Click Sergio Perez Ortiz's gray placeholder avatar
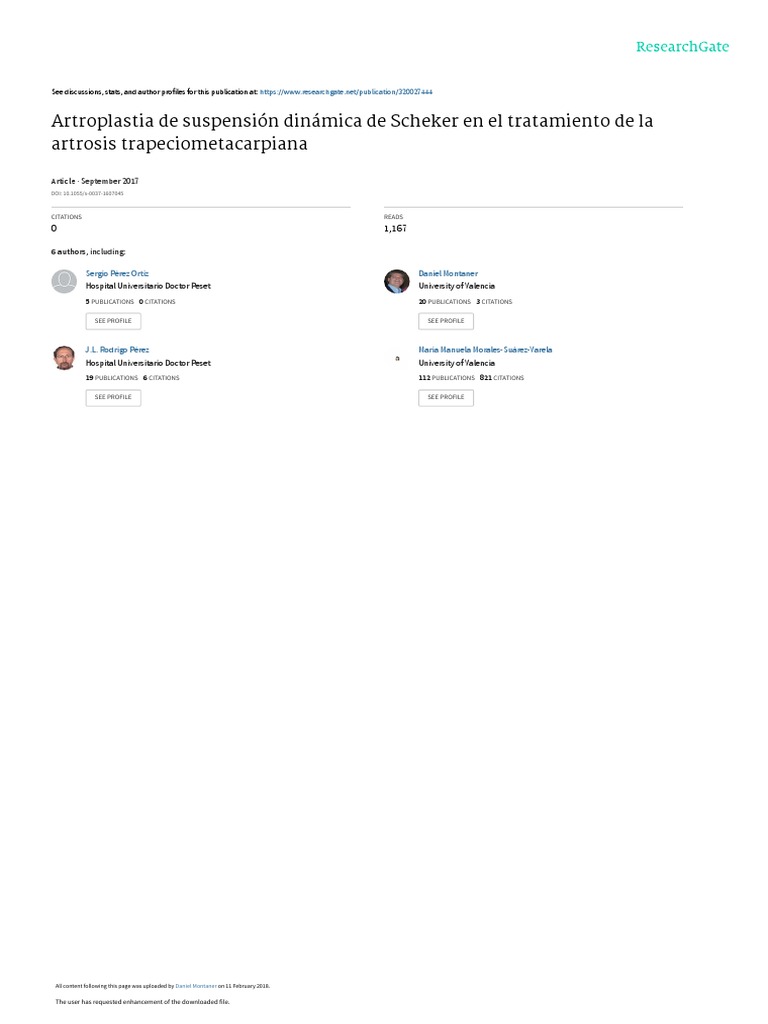 (x=64, y=281)
